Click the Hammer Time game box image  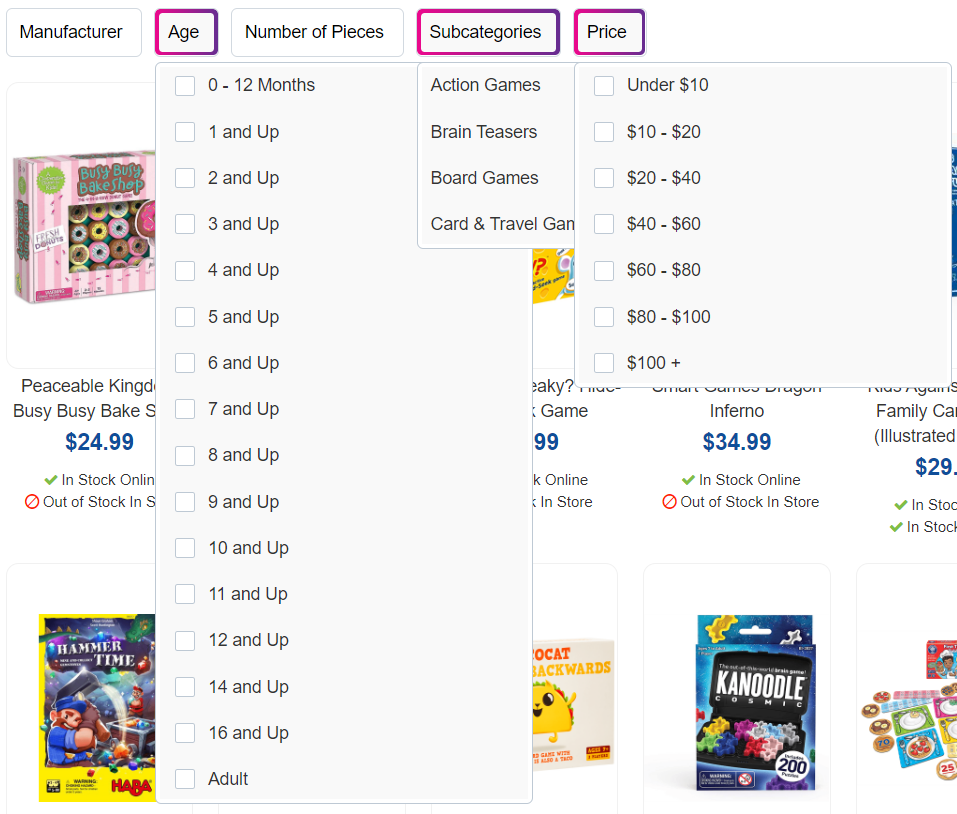click(95, 708)
